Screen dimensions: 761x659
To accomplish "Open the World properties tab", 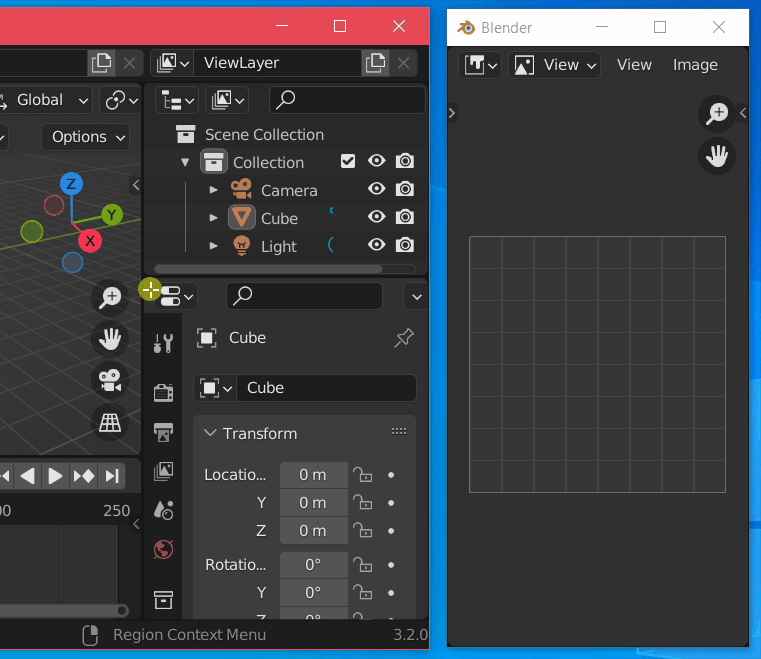I will [164, 549].
